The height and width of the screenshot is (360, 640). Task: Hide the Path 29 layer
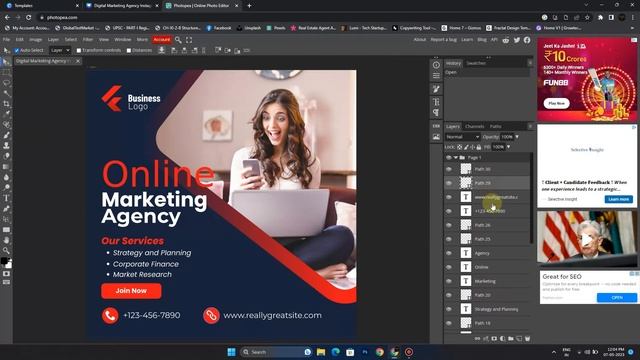[x=449, y=183]
